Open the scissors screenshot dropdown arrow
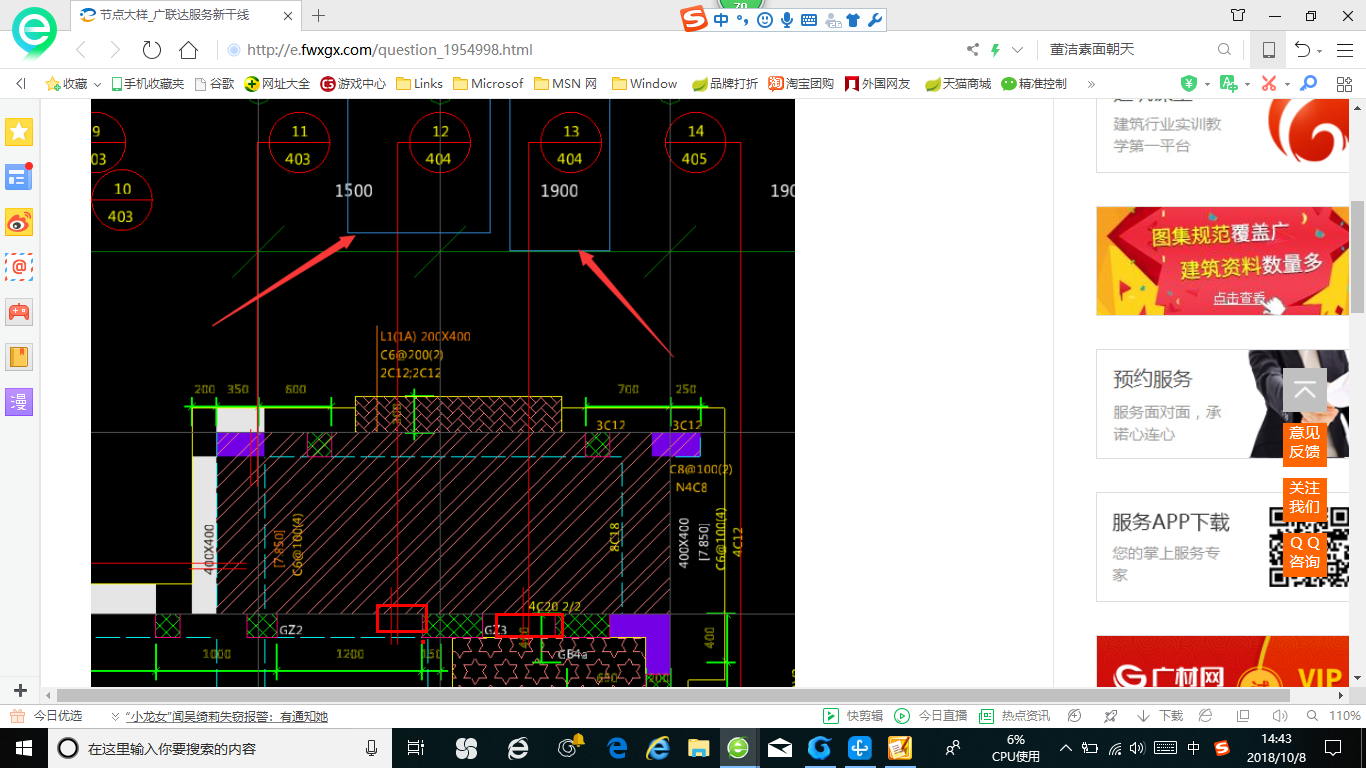1366x768 pixels. pyautogui.click(x=1287, y=84)
